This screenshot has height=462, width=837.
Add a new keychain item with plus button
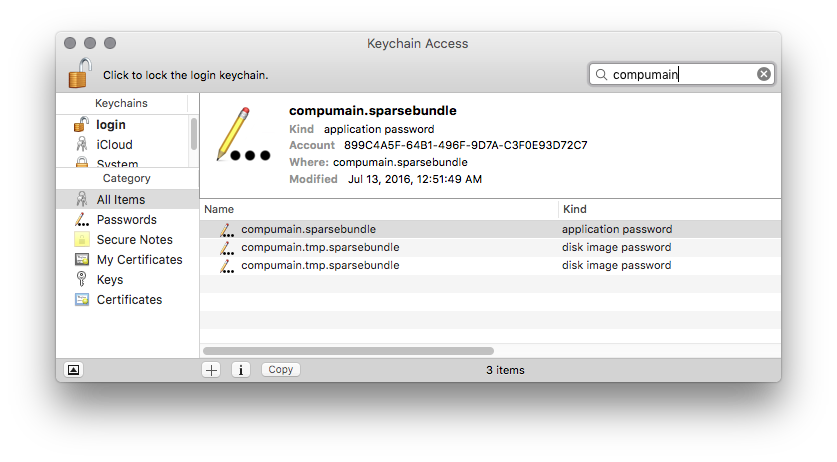click(x=211, y=370)
